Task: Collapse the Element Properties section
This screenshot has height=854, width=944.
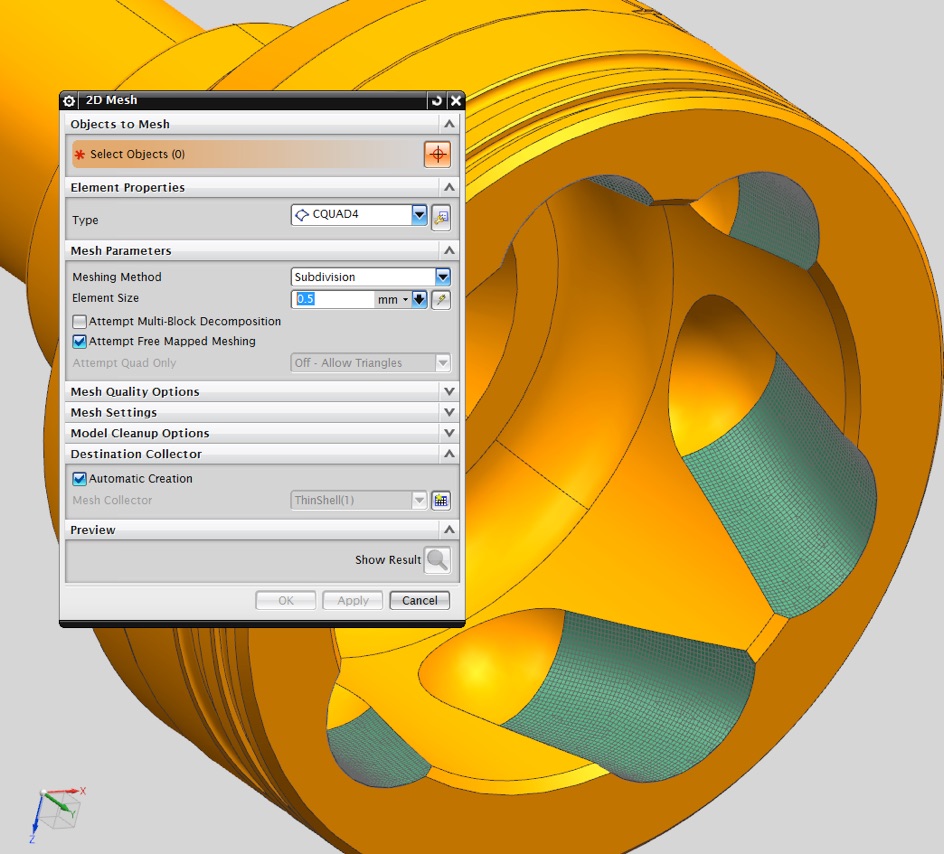Action: (x=449, y=187)
